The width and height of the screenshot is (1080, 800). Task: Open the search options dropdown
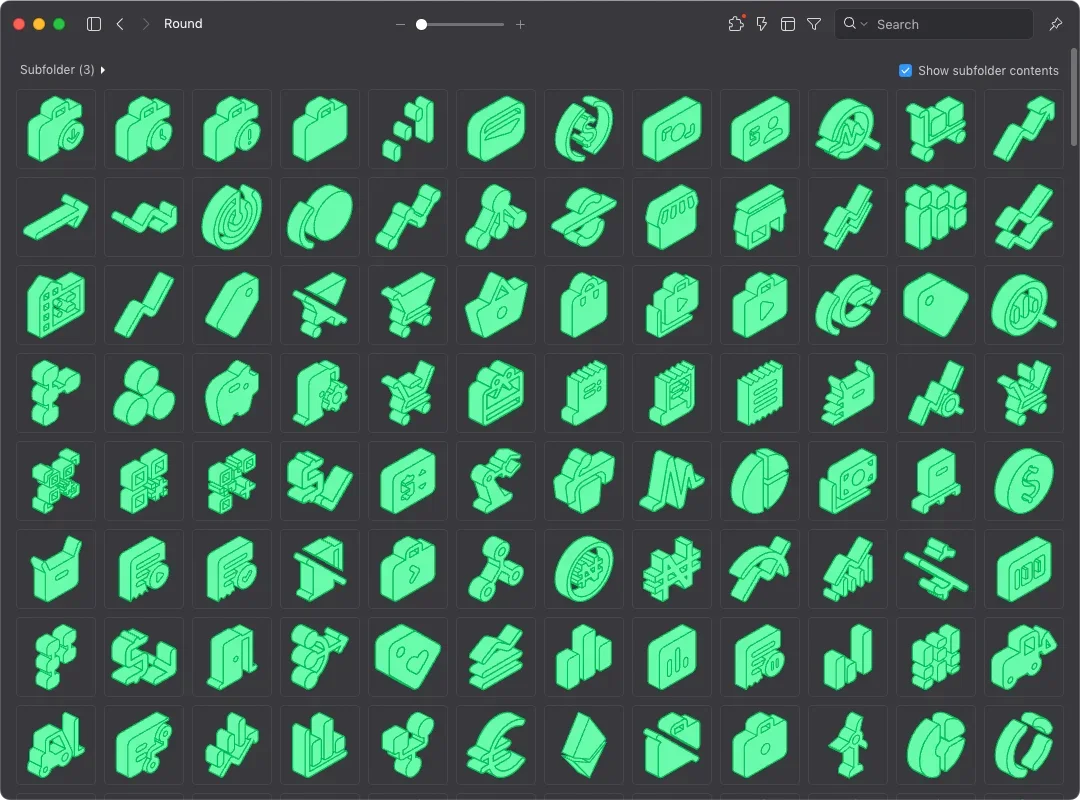855,24
